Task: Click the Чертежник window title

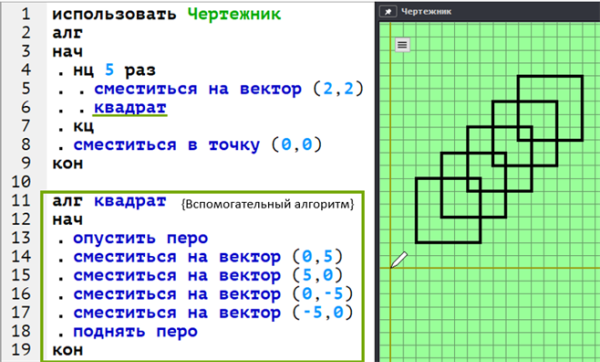Action: click(426, 11)
